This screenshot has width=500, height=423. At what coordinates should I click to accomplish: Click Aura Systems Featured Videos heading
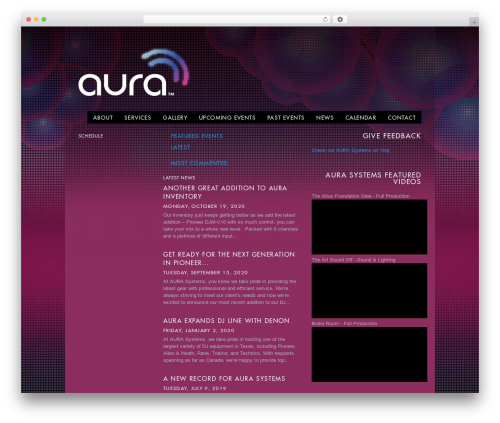click(x=373, y=178)
